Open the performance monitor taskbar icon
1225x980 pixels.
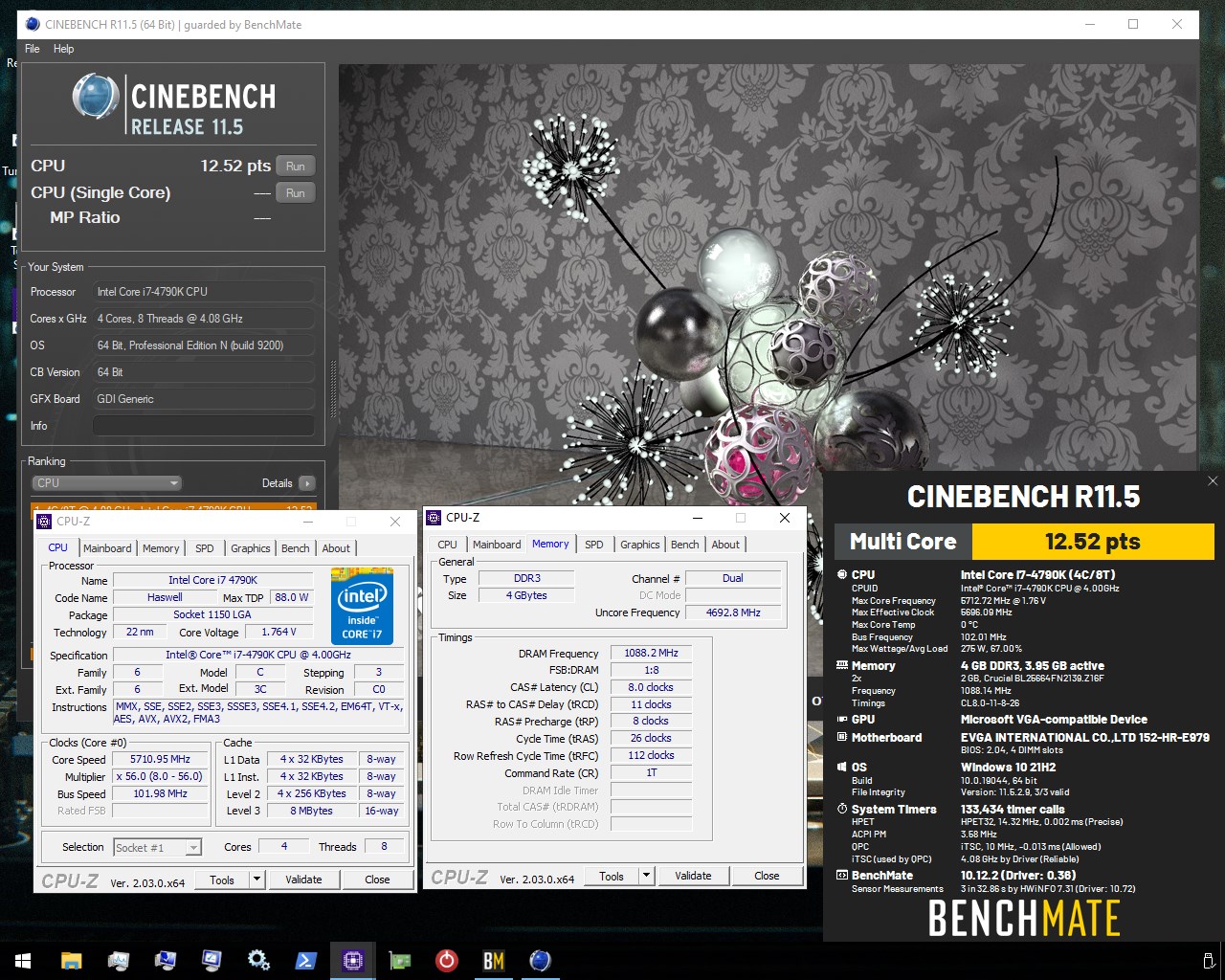pyautogui.click(x=118, y=961)
